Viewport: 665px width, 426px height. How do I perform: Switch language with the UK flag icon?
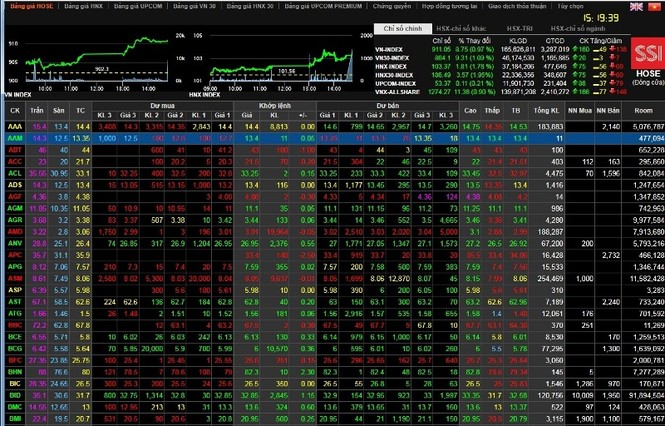tap(636, 6)
